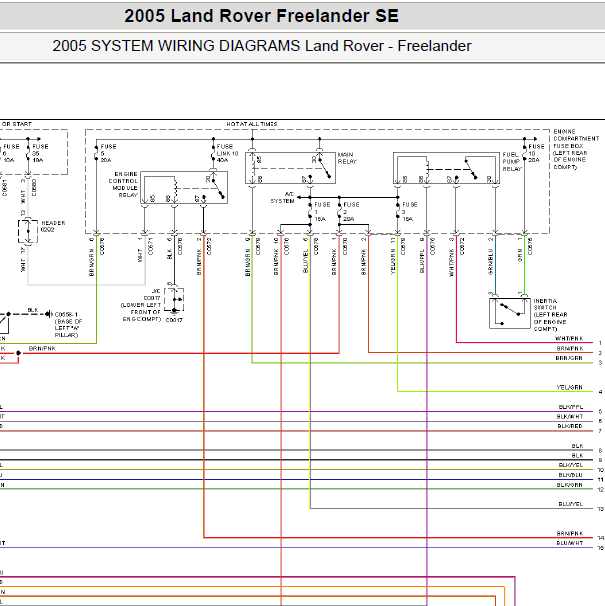Click the 'FUSE 1 15A' label
Viewport: 605px width, 606px height.
click(322, 211)
